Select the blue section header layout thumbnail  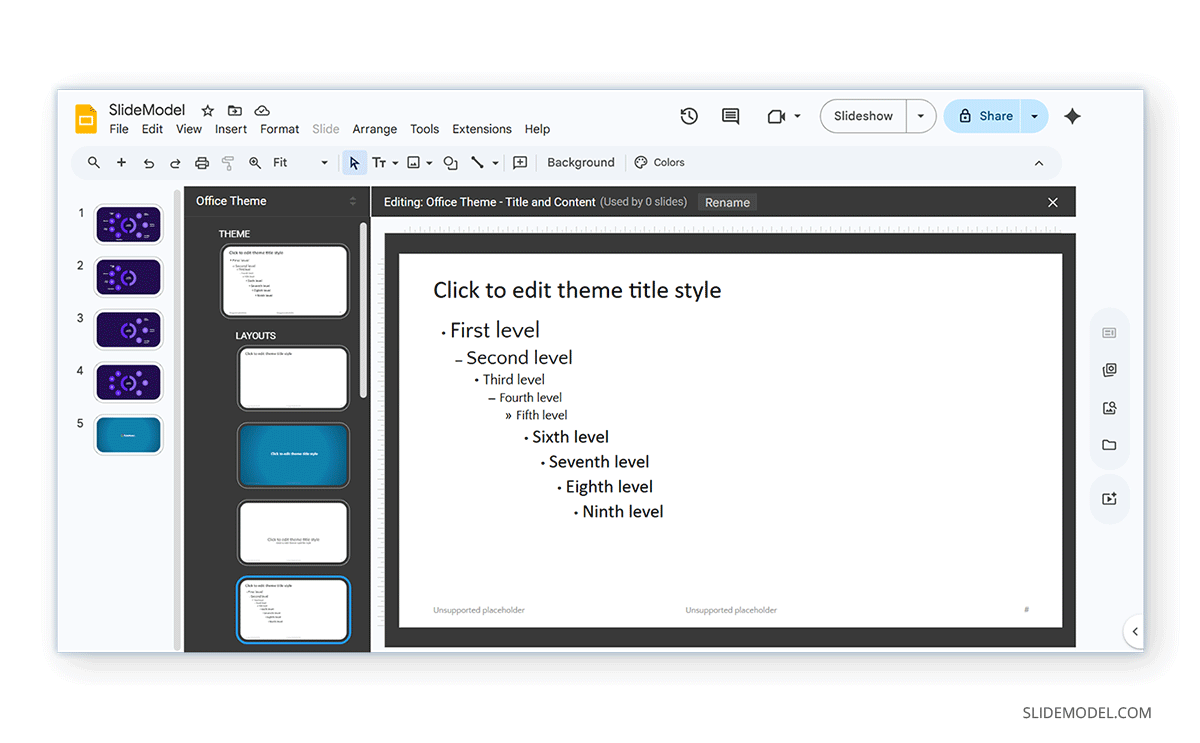pos(293,456)
